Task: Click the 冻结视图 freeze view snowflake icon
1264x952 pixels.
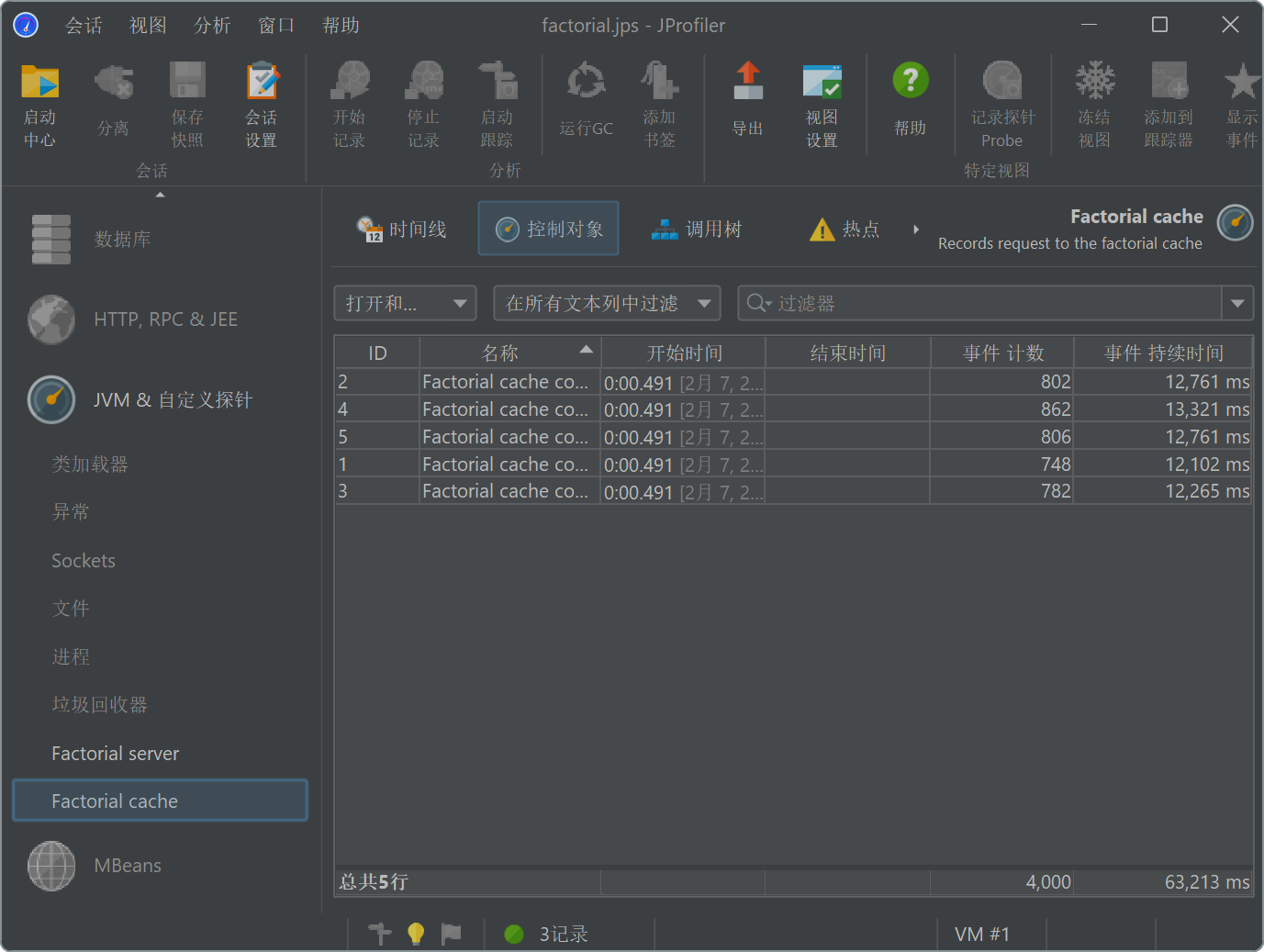Action: (1094, 81)
